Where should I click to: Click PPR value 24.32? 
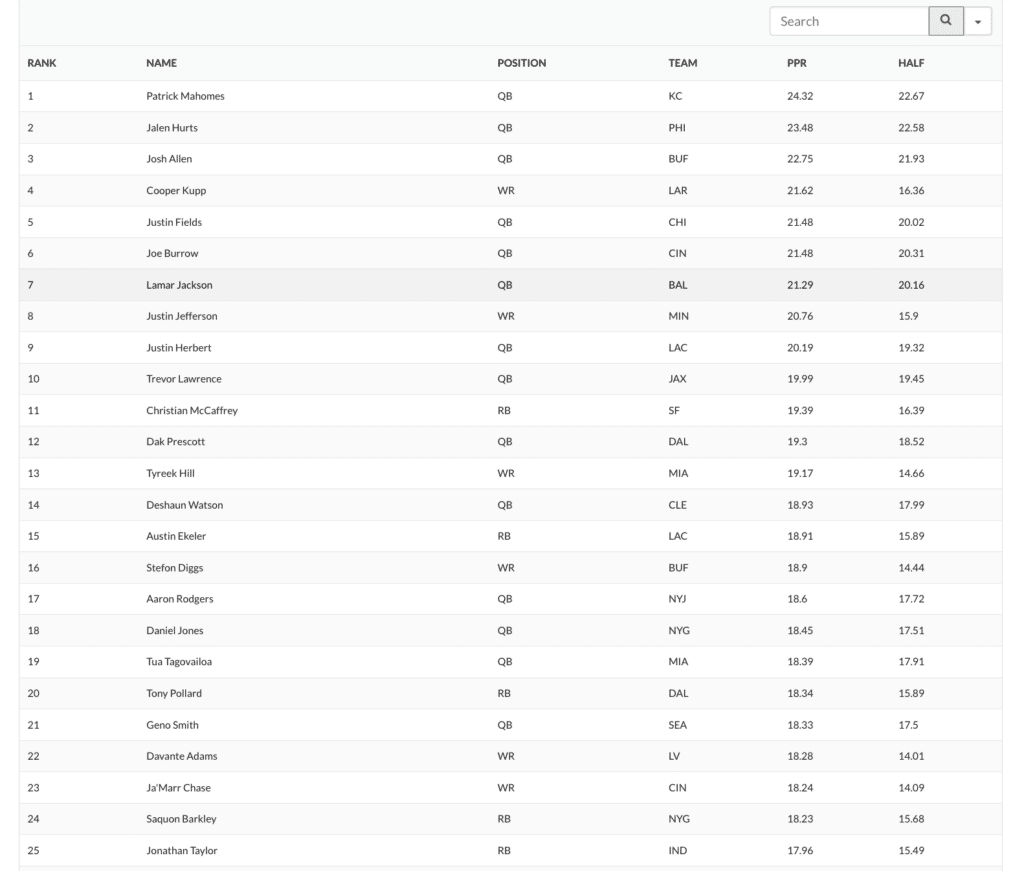[800, 96]
